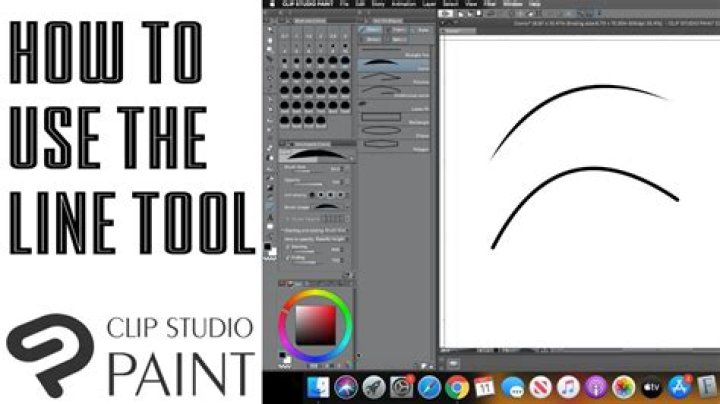The image size is (720, 404).
Task: Select the Lasso fill sub tool
Action: click(x=394, y=106)
